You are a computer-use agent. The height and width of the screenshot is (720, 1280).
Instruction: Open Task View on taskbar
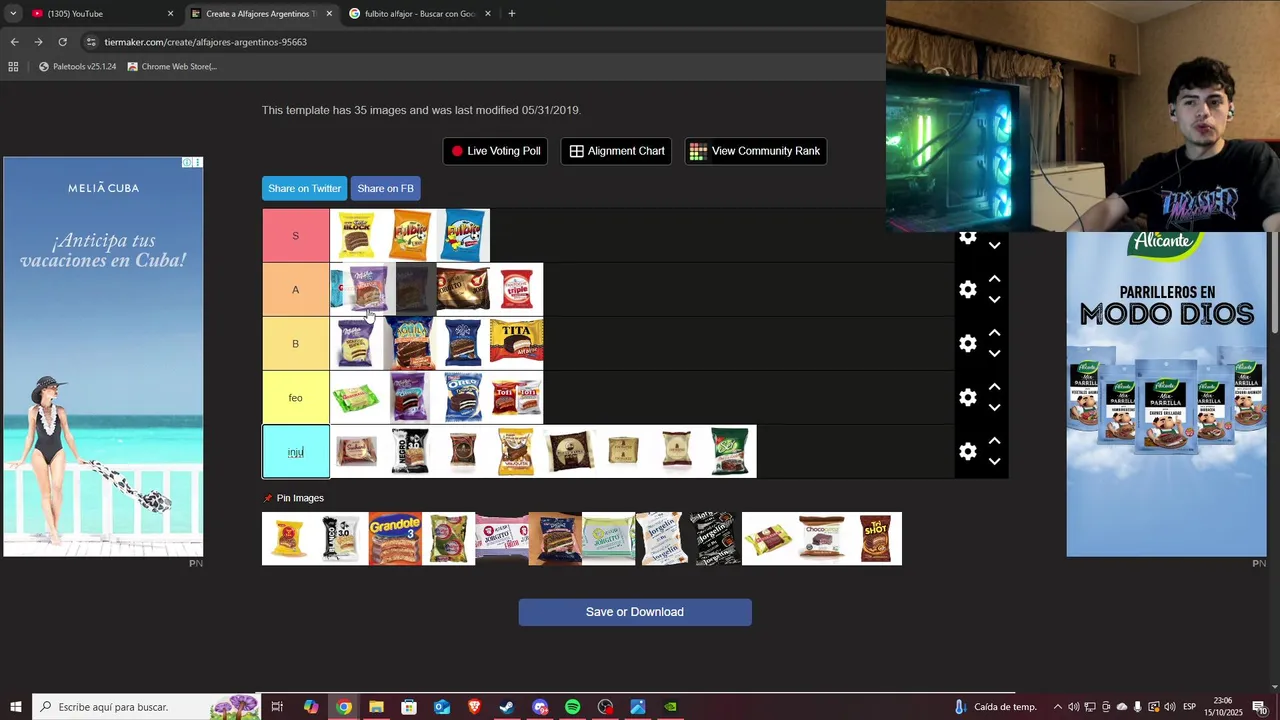click(277, 707)
